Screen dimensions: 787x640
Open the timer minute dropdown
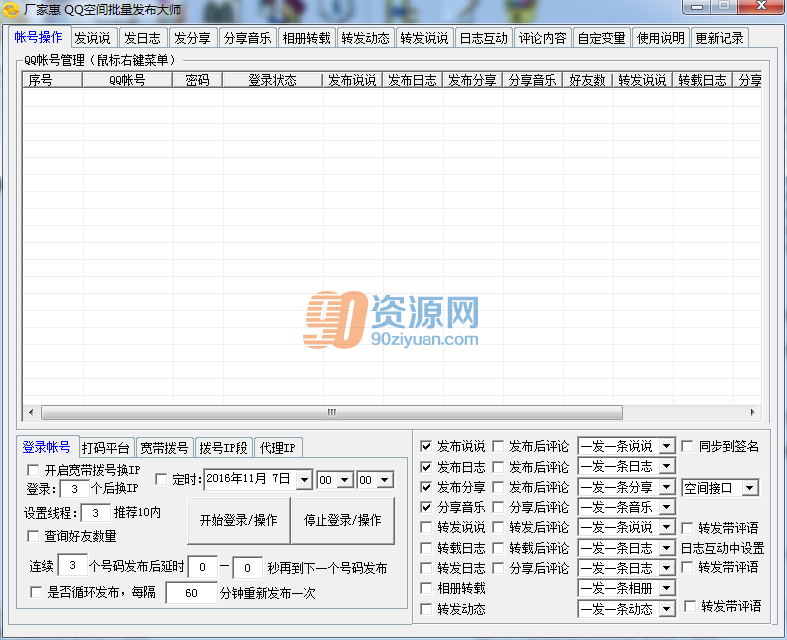point(385,480)
